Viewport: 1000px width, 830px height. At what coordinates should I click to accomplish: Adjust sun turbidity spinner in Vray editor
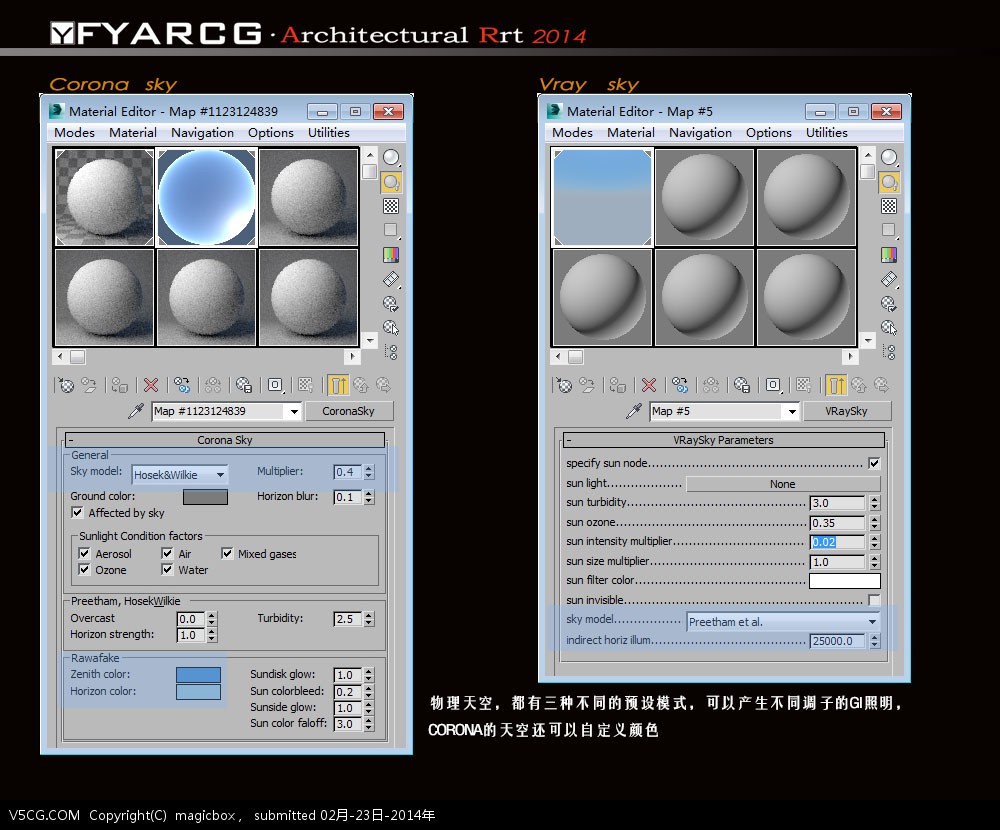[x=874, y=503]
